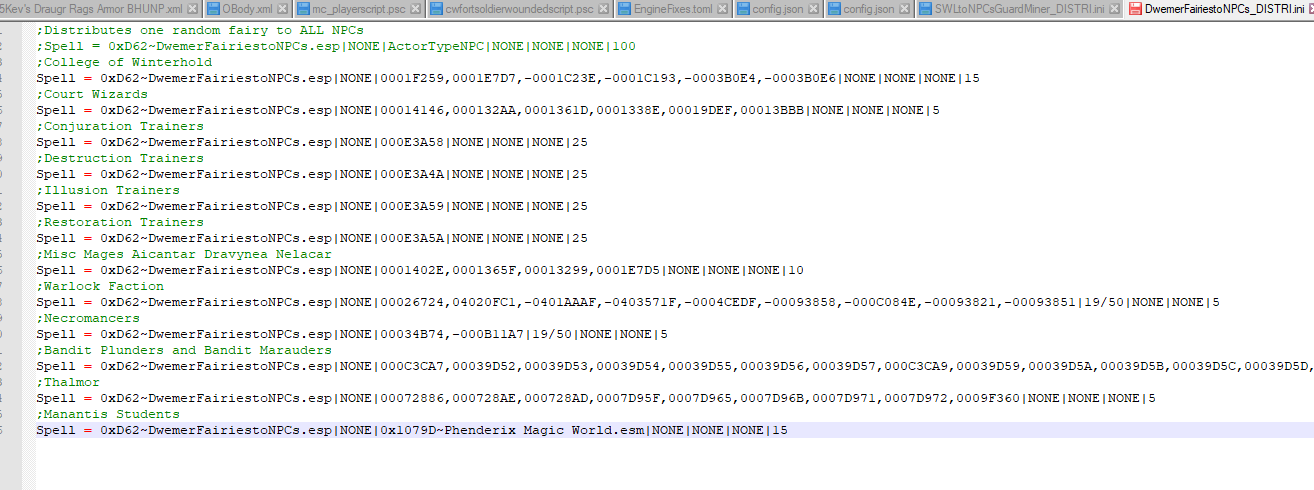Click the Spell line starting with 000C3CA7

675,366
